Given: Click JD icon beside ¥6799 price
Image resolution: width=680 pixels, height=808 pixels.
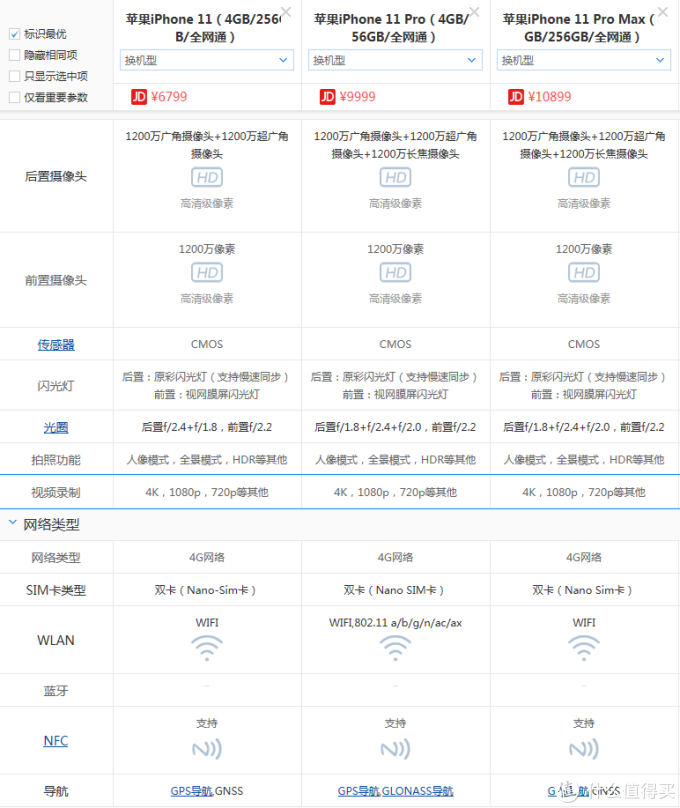Looking at the screenshot, I should 139,97.
